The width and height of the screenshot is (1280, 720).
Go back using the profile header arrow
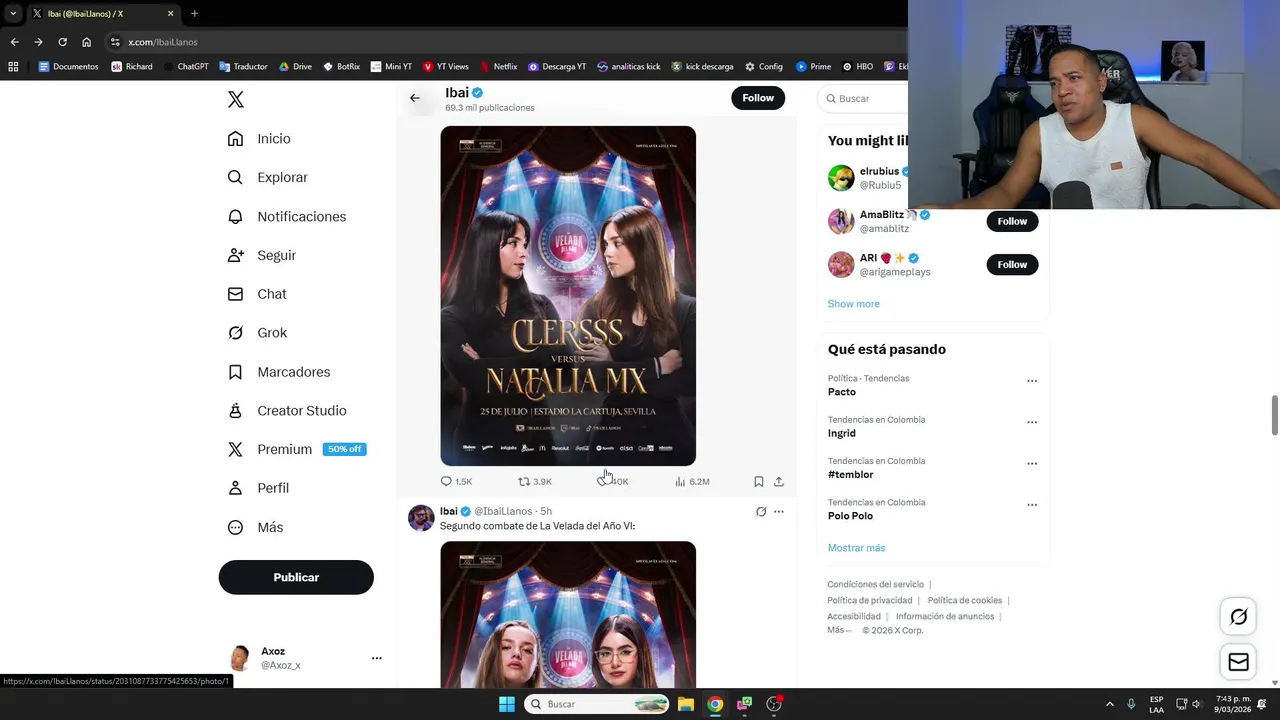415,98
